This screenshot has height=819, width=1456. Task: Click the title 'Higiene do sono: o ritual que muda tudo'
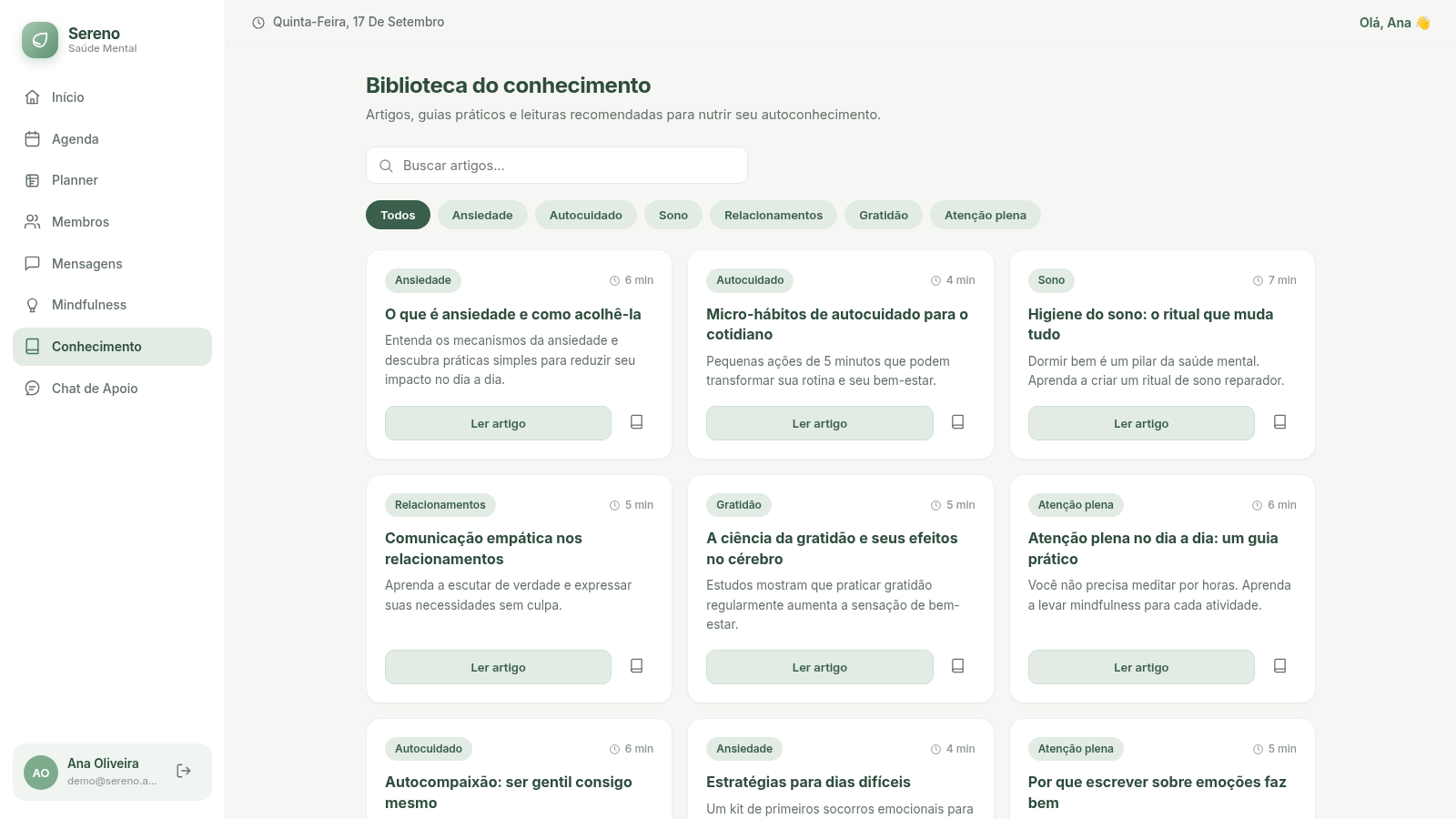coord(1151,324)
